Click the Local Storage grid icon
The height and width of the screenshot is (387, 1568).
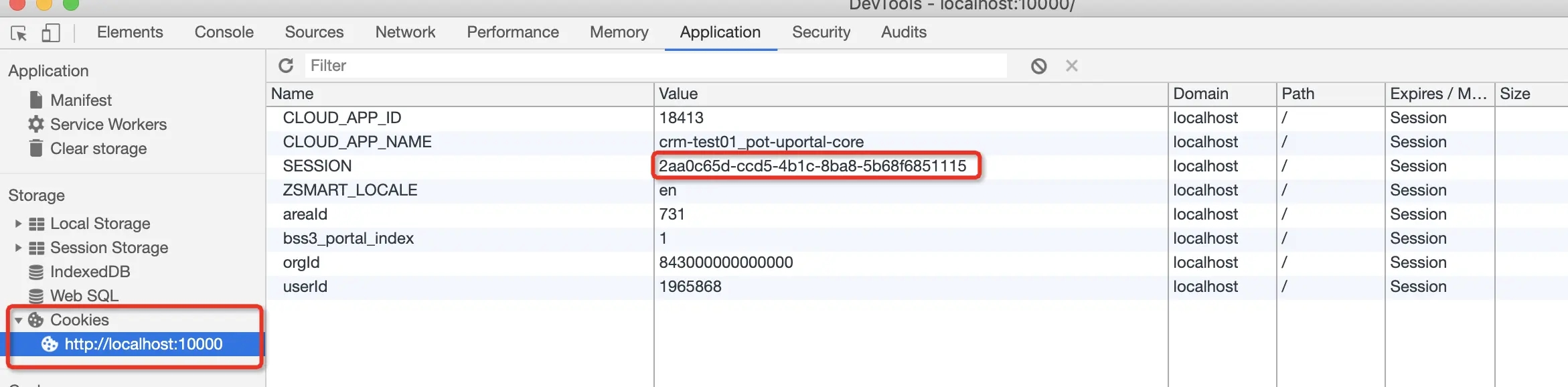(x=37, y=224)
